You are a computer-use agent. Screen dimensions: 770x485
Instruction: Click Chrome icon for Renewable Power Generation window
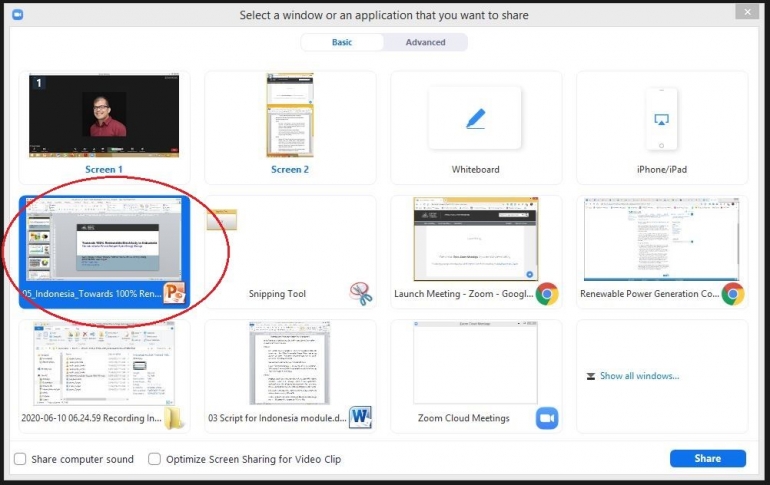click(733, 294)
